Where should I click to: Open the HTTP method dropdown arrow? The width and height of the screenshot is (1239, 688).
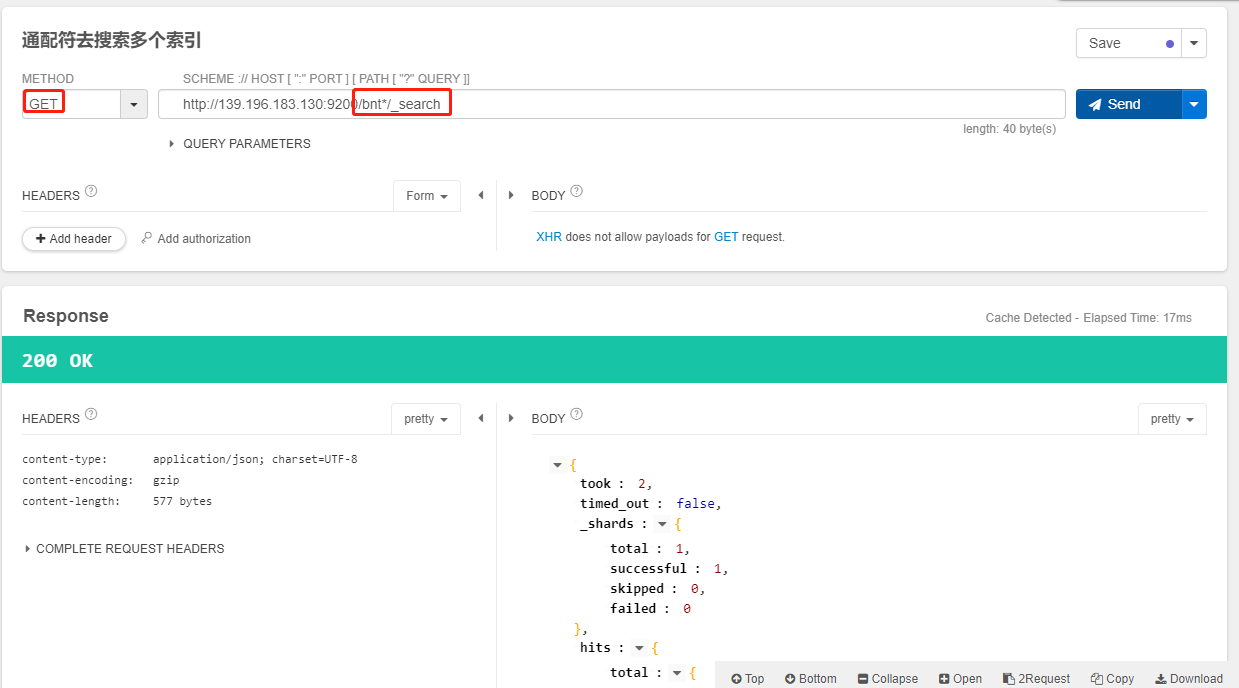click(134, 104)
